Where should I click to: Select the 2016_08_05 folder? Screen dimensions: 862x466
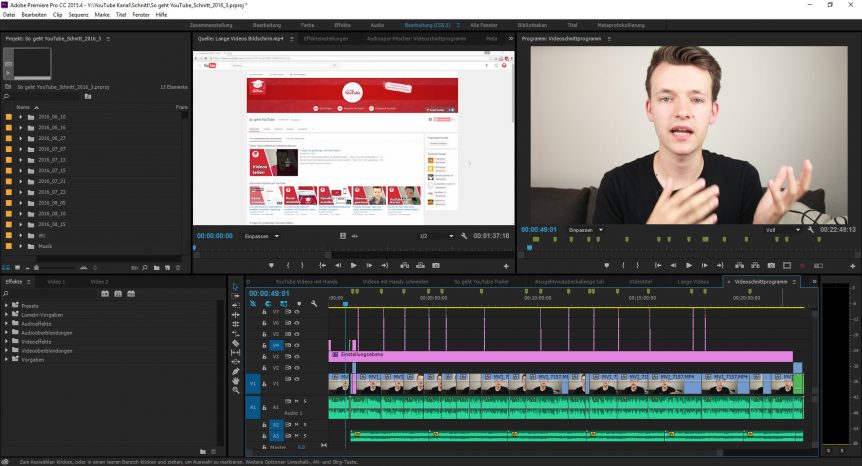pyautogui.click(x=52, y=203)
